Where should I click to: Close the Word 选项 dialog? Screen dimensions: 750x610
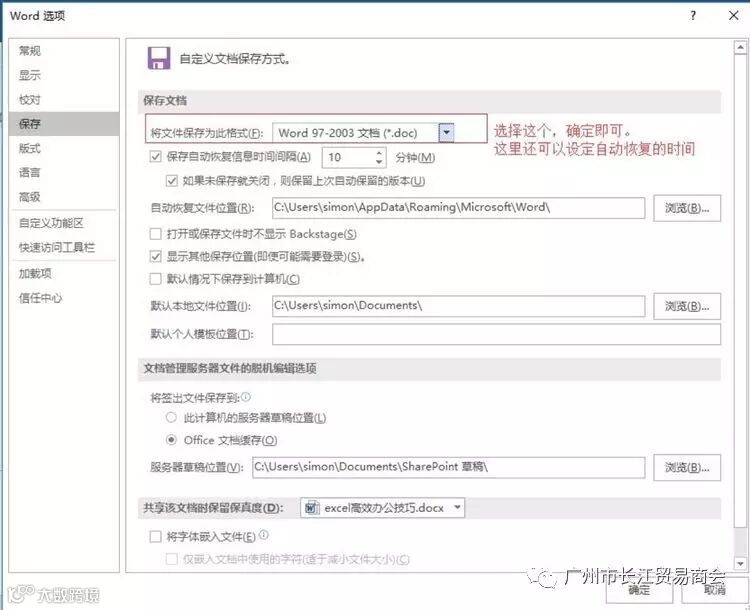pos(733,15)
